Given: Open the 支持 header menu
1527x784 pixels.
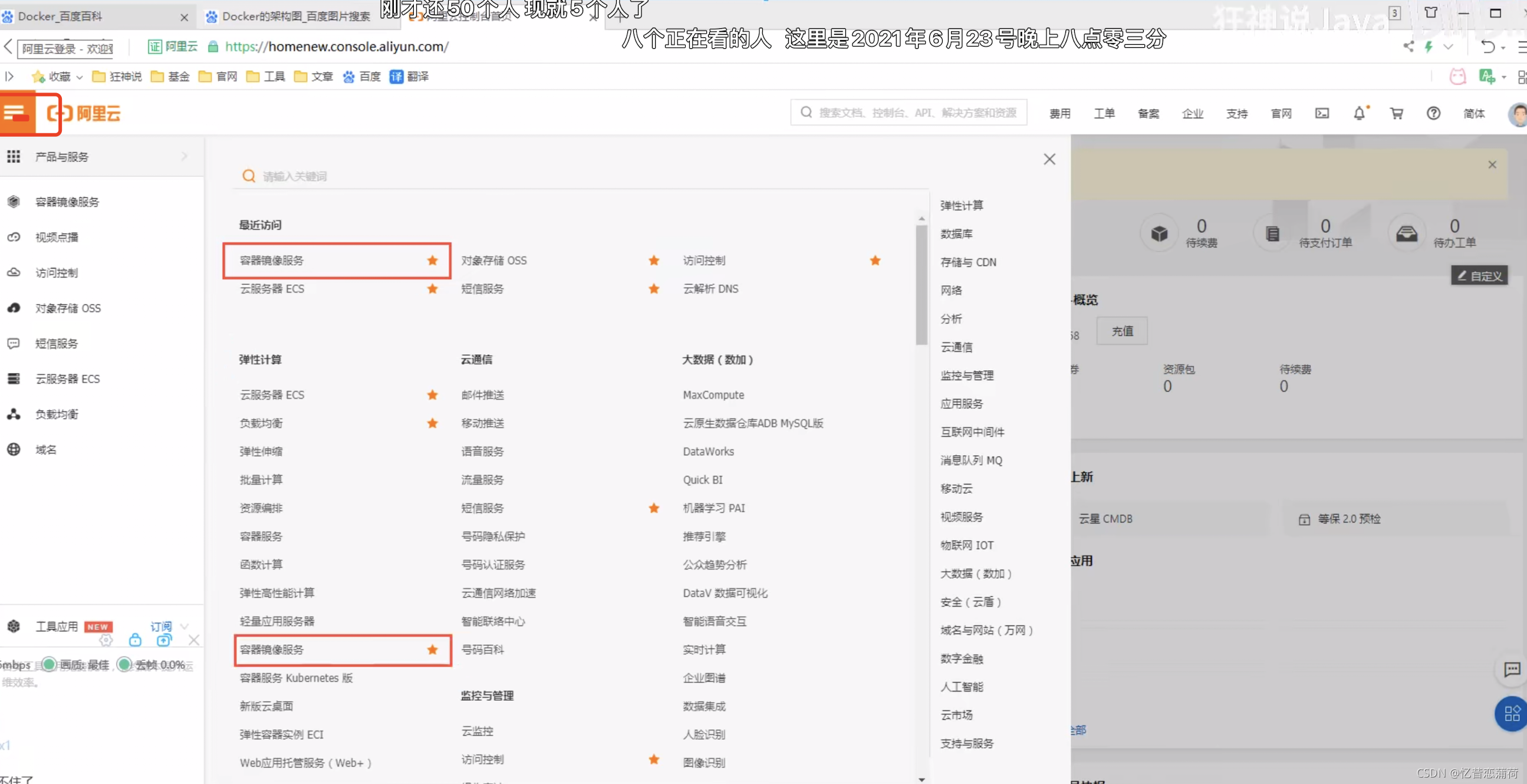Looking at the screenshot, I should 1237,114.
